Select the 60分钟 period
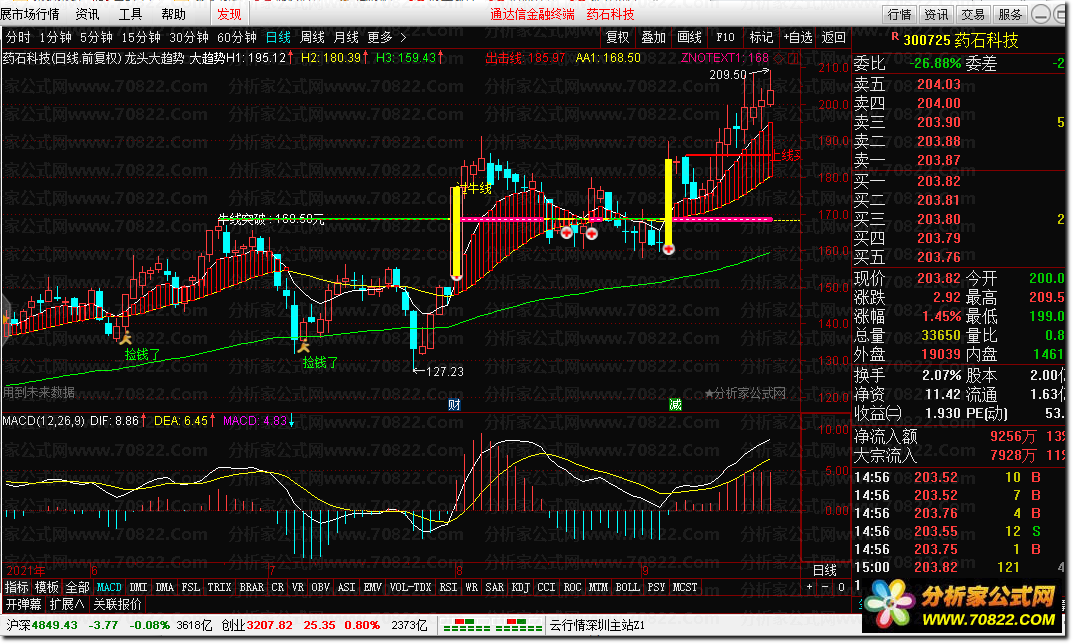 (x=237, y=38)
